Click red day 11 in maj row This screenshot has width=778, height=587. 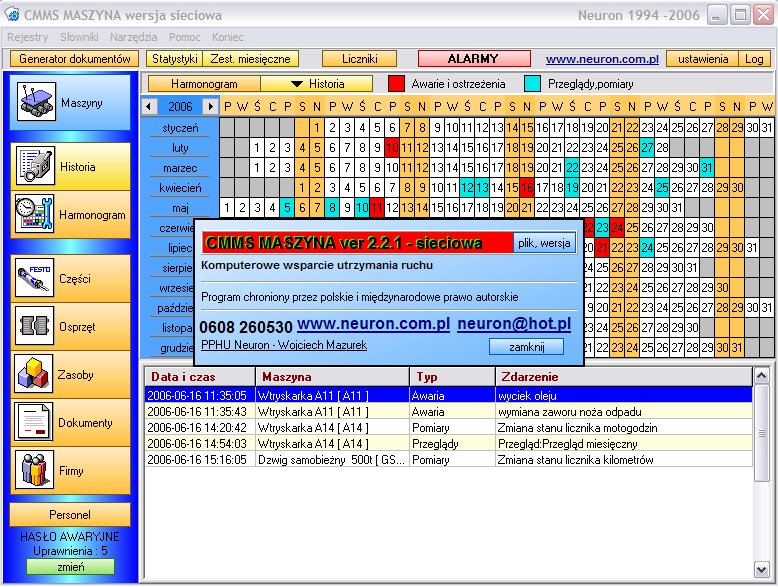tap(377, 207)
